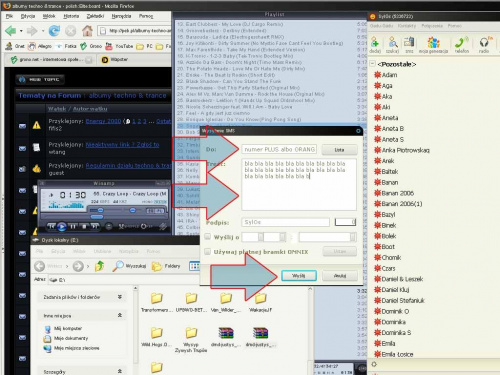Screen dimensions: 500x375
Task: Click the Anuluj button in SMS dialog
Action: point(340,276)
